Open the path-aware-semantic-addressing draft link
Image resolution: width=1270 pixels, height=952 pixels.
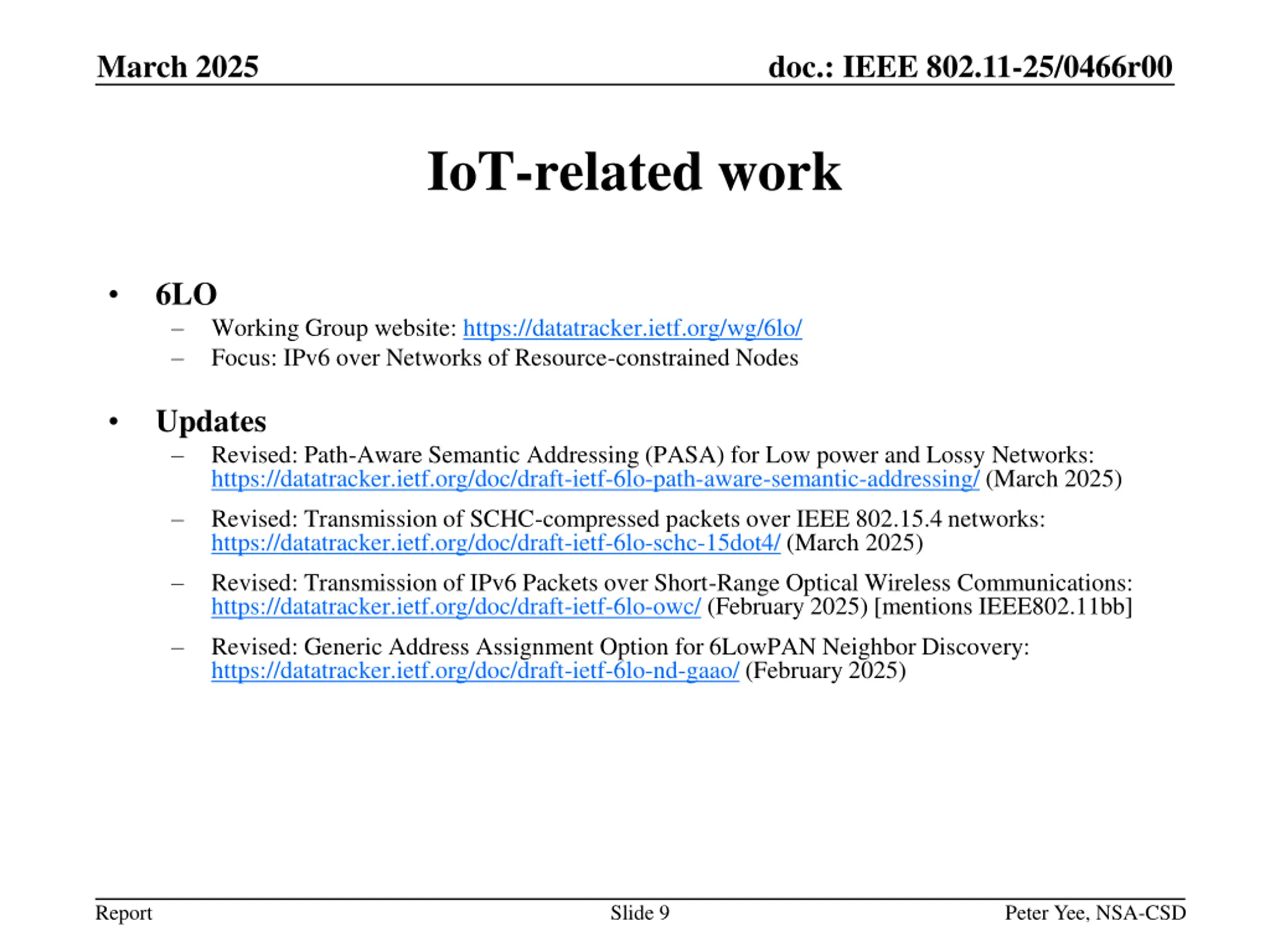[x=595, y=478]
